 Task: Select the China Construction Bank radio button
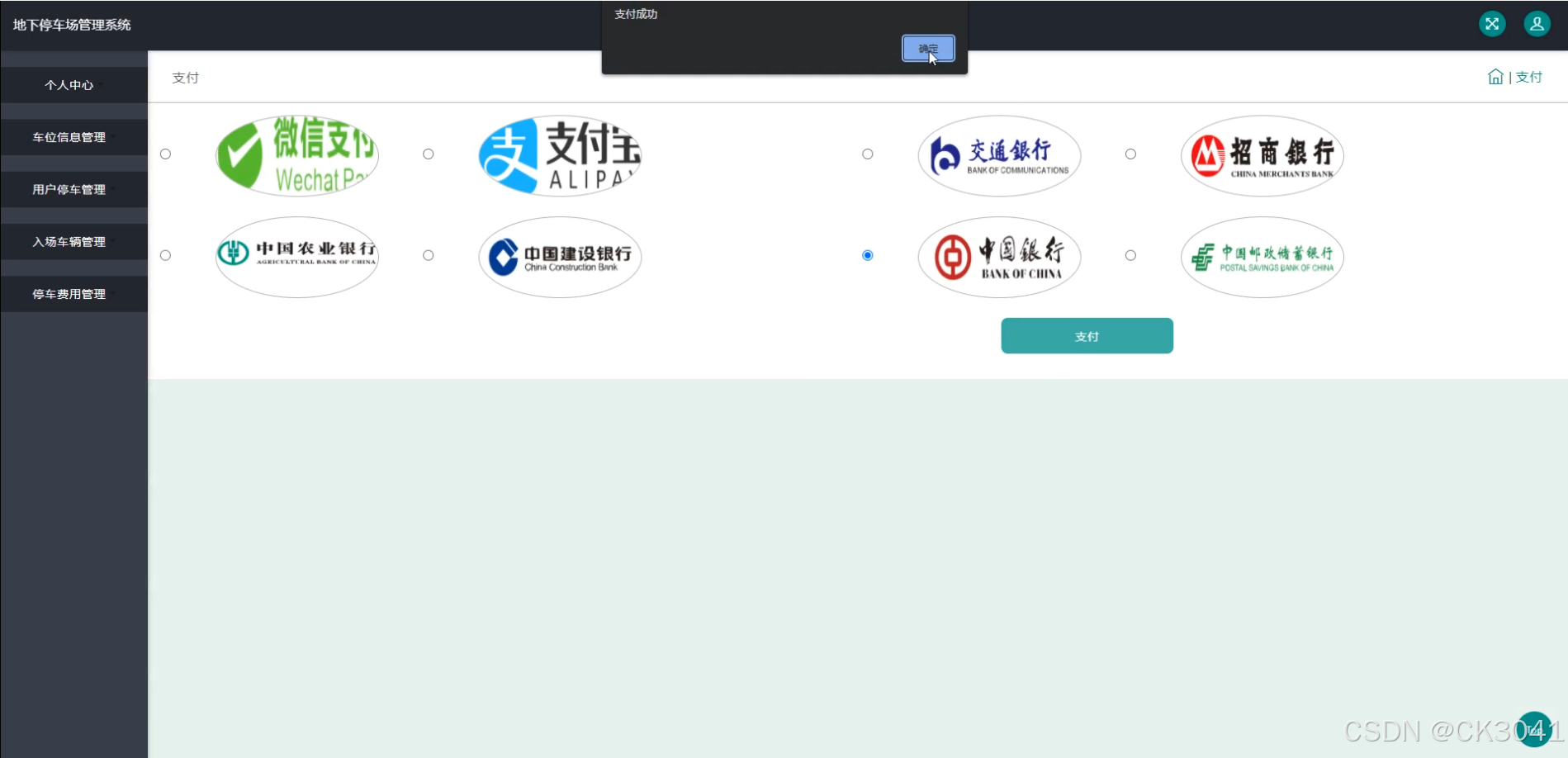coord(428,255)
